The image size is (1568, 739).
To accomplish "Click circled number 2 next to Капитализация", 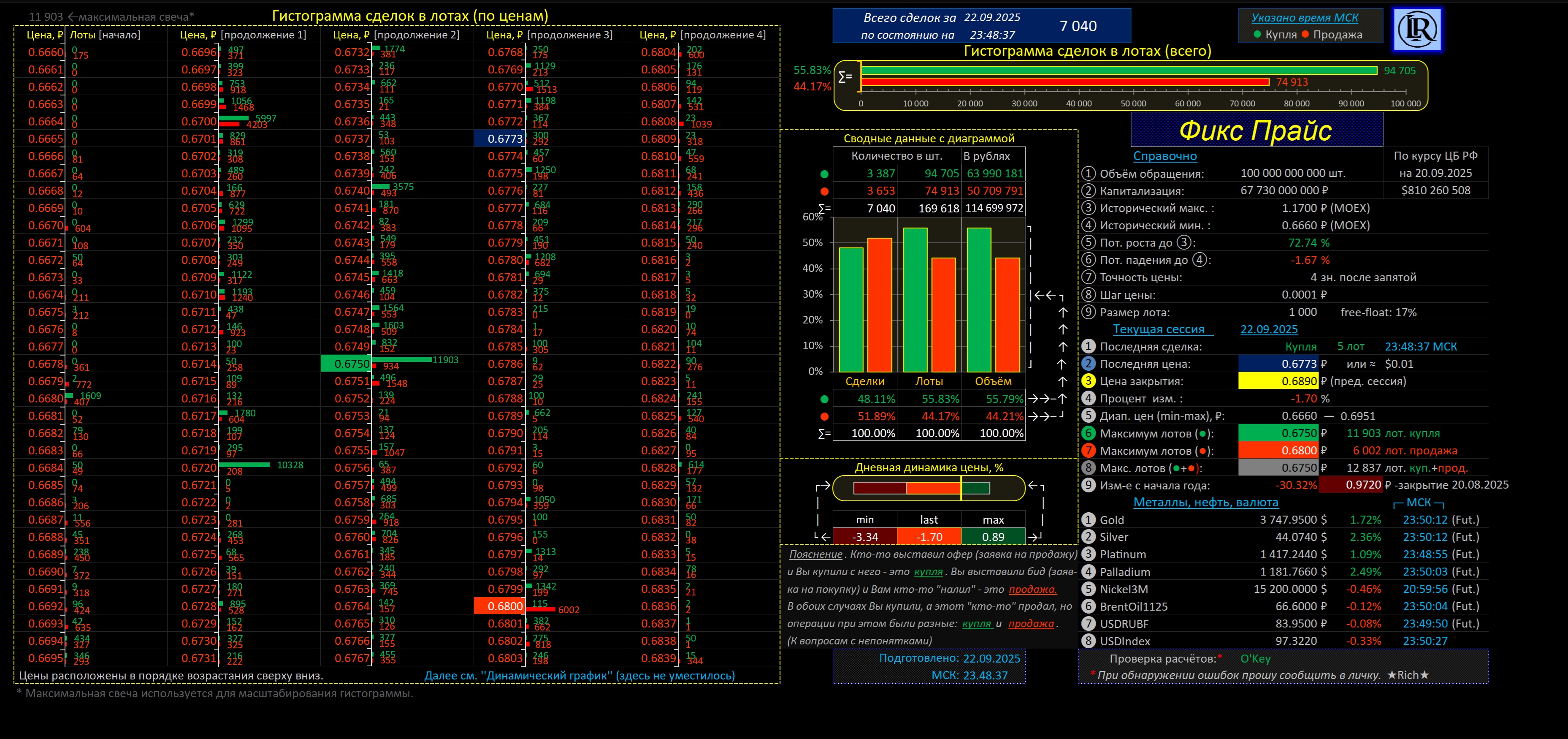I will click(1089, 191).
